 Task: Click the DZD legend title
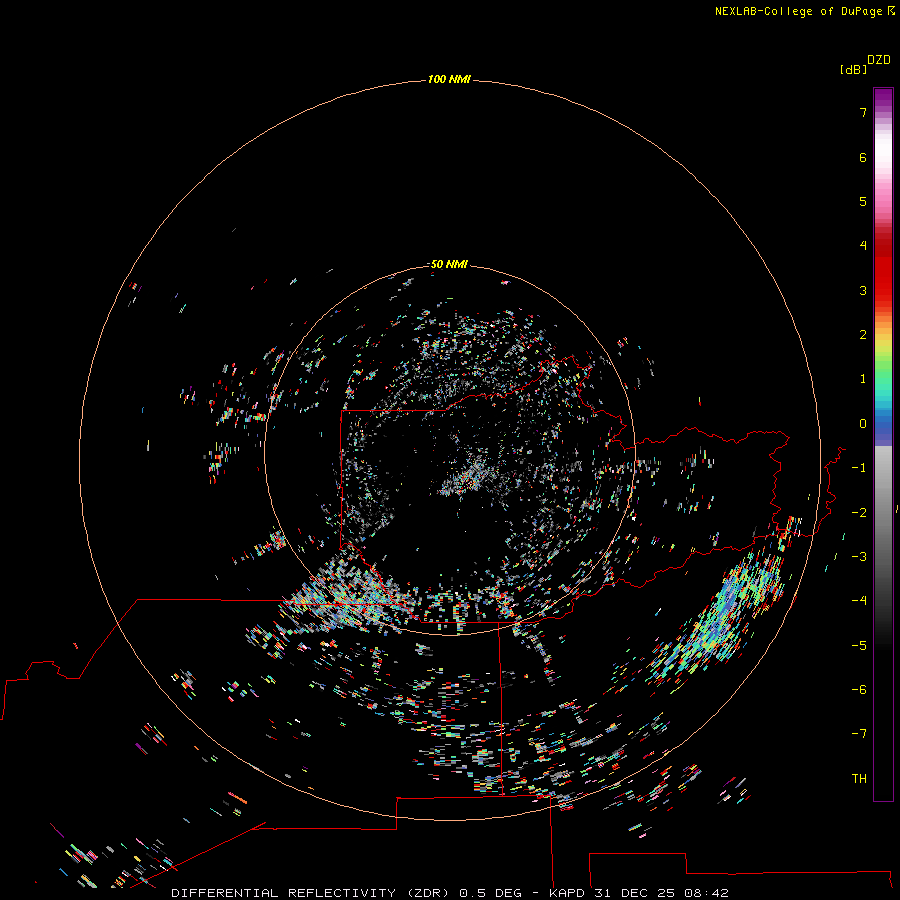879,60
